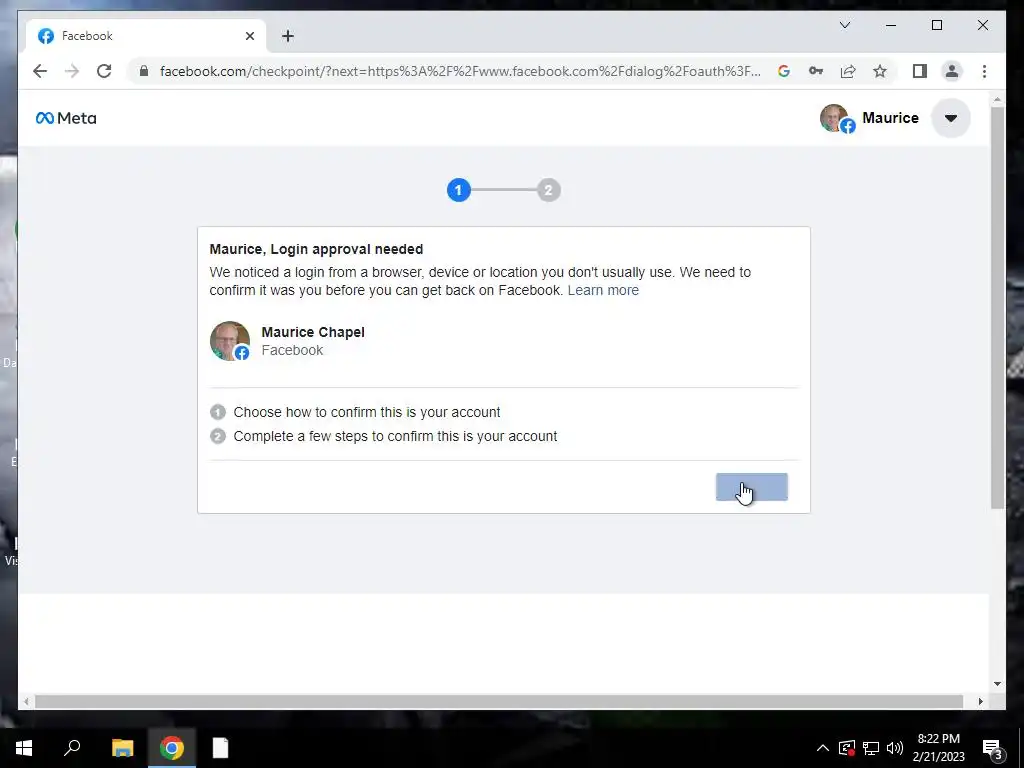Click the blue continue button
This screenshot has height=768, width=1024.
[752, 487]
